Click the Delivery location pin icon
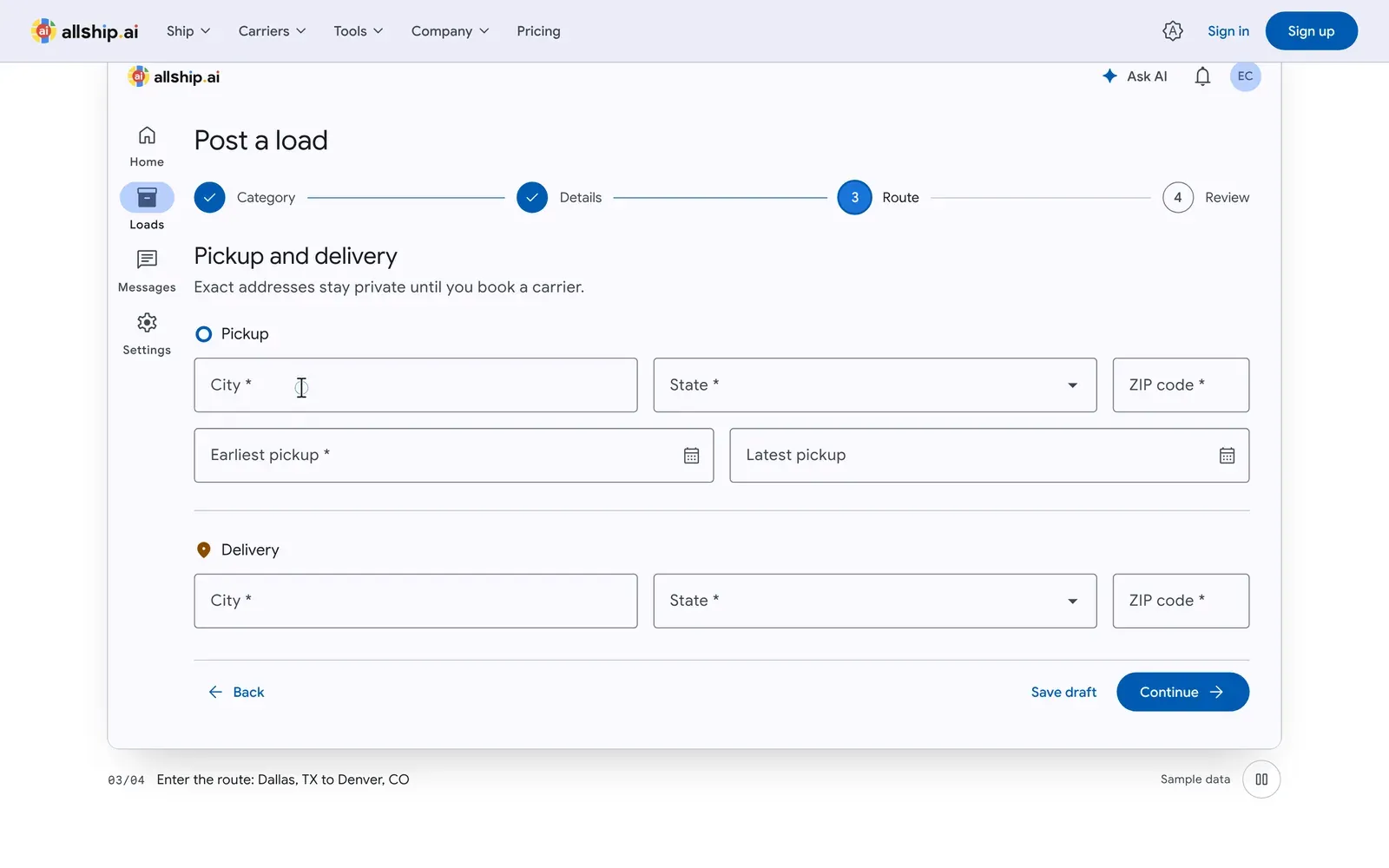The width and height of the screenshot is (1389, 868). point(204,550)
